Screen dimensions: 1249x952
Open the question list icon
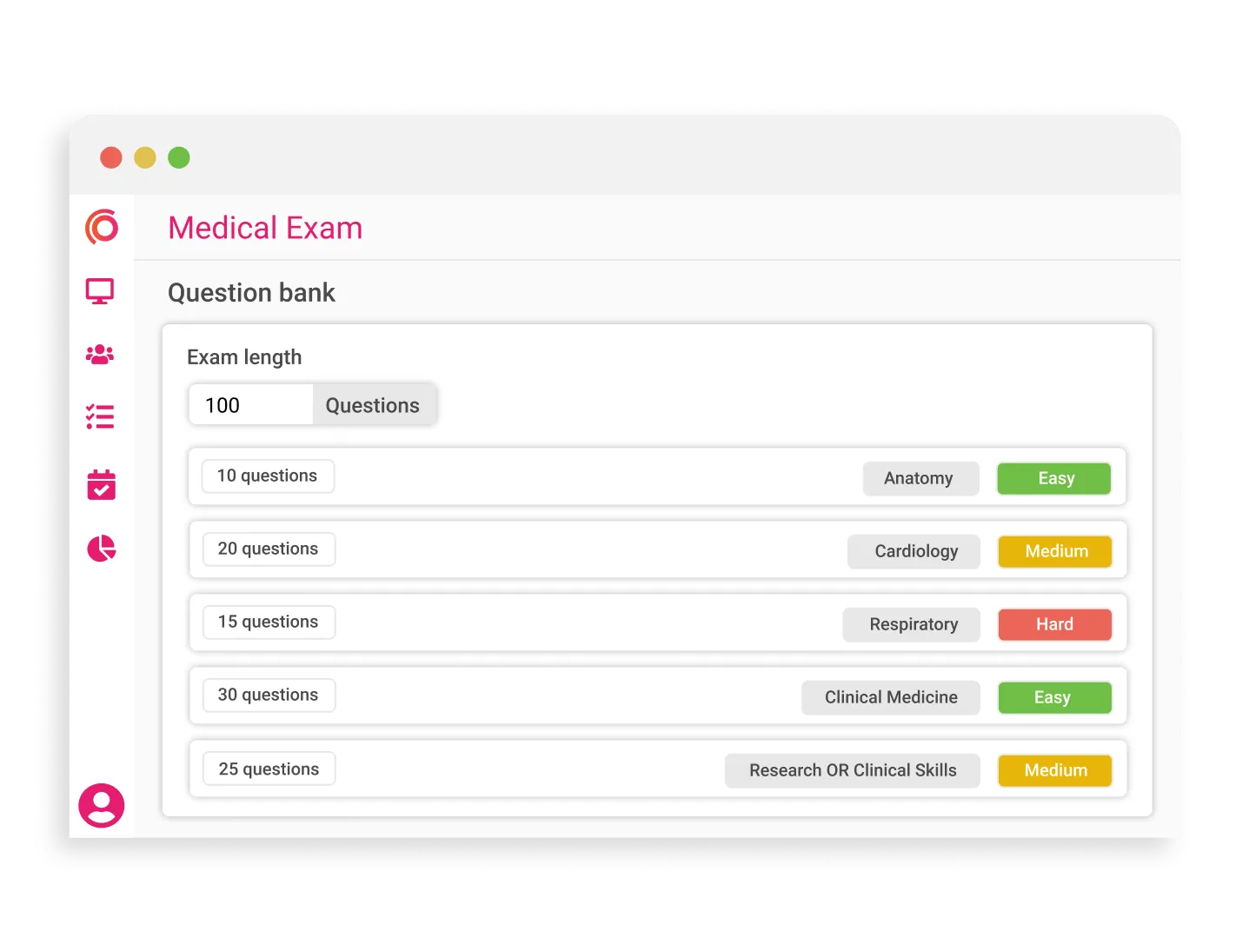point(101,417)
